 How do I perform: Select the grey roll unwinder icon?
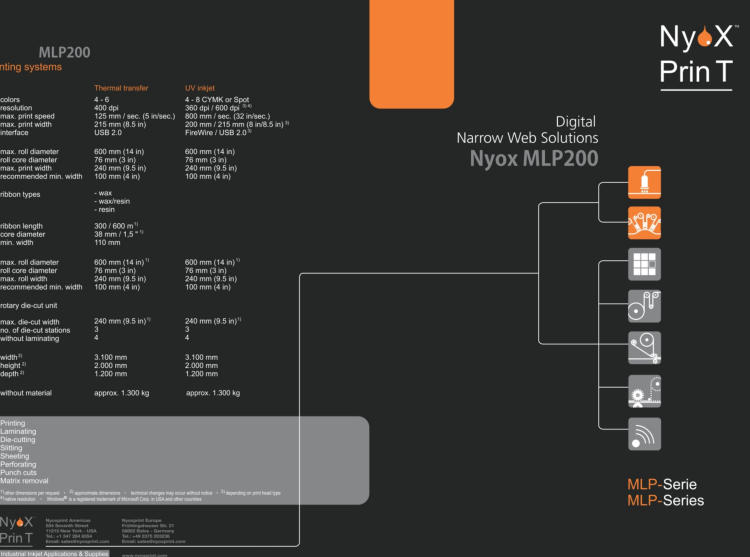point(644,306)
